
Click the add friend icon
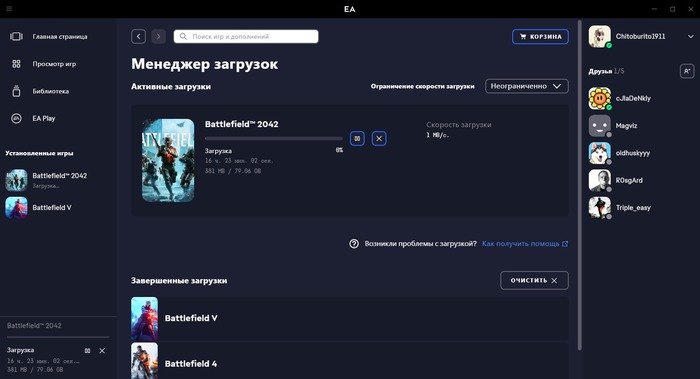pyautogui.click(x=687, y=71)
